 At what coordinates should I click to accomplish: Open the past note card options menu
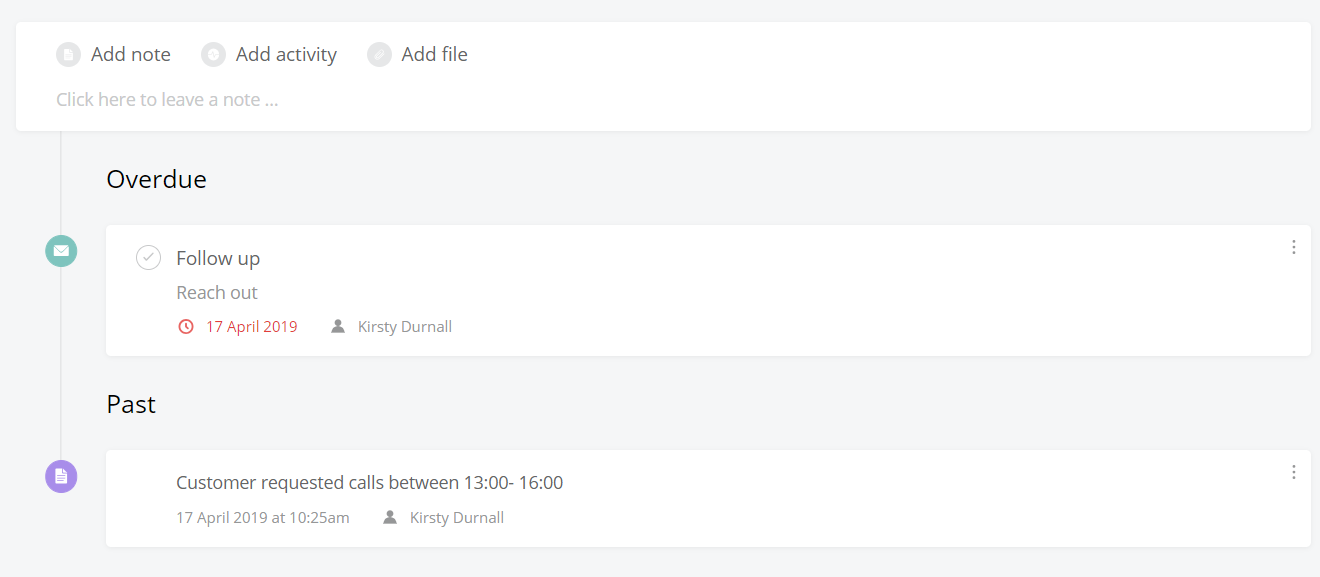[x=1293, y=472]
